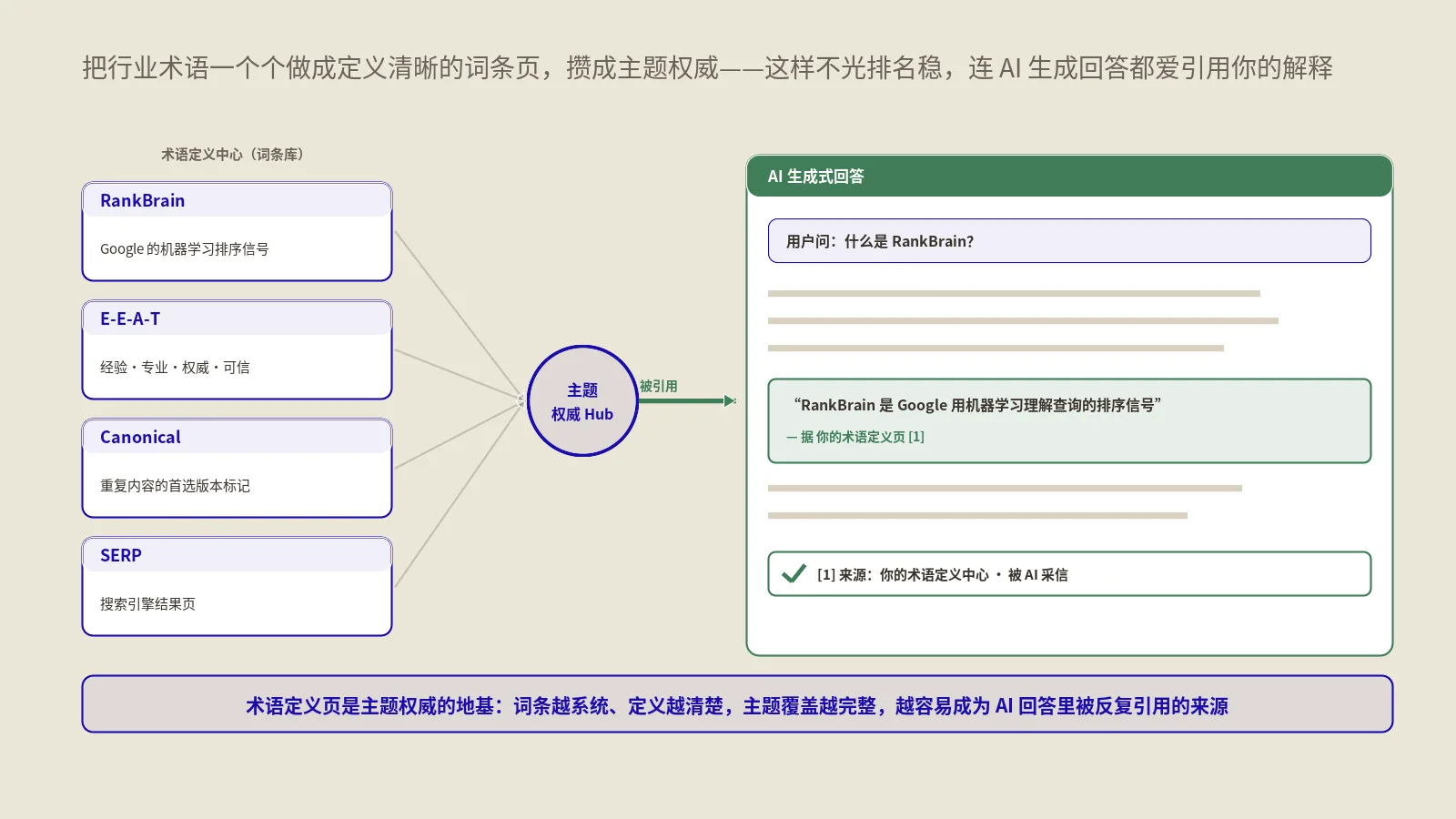This screenshot has height=819, width=1456.
Task: Click the text '重复内容的首选版本标记'
Action: tap(175, 486)
